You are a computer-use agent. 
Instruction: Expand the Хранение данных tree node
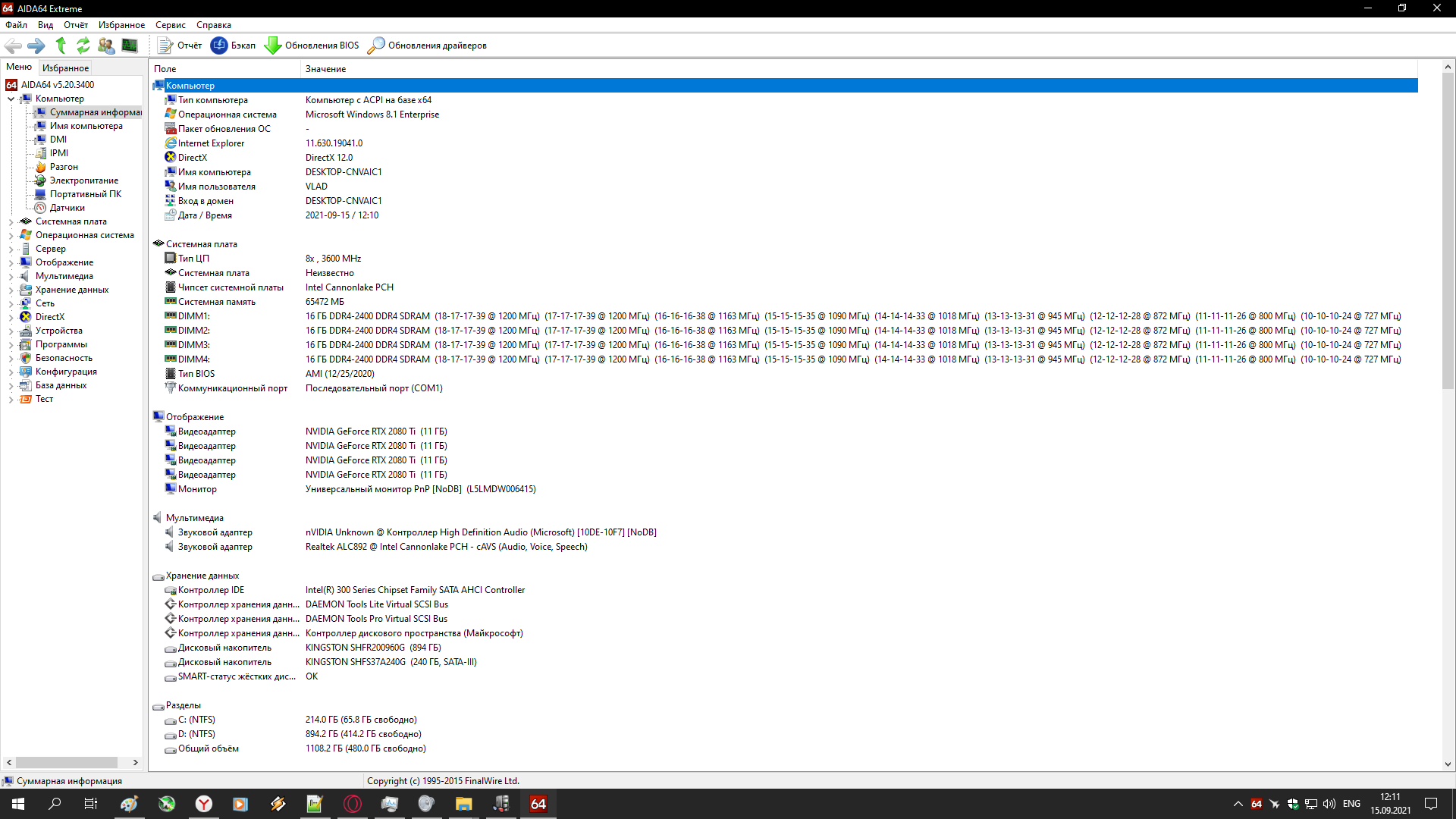tap(11, 290)
